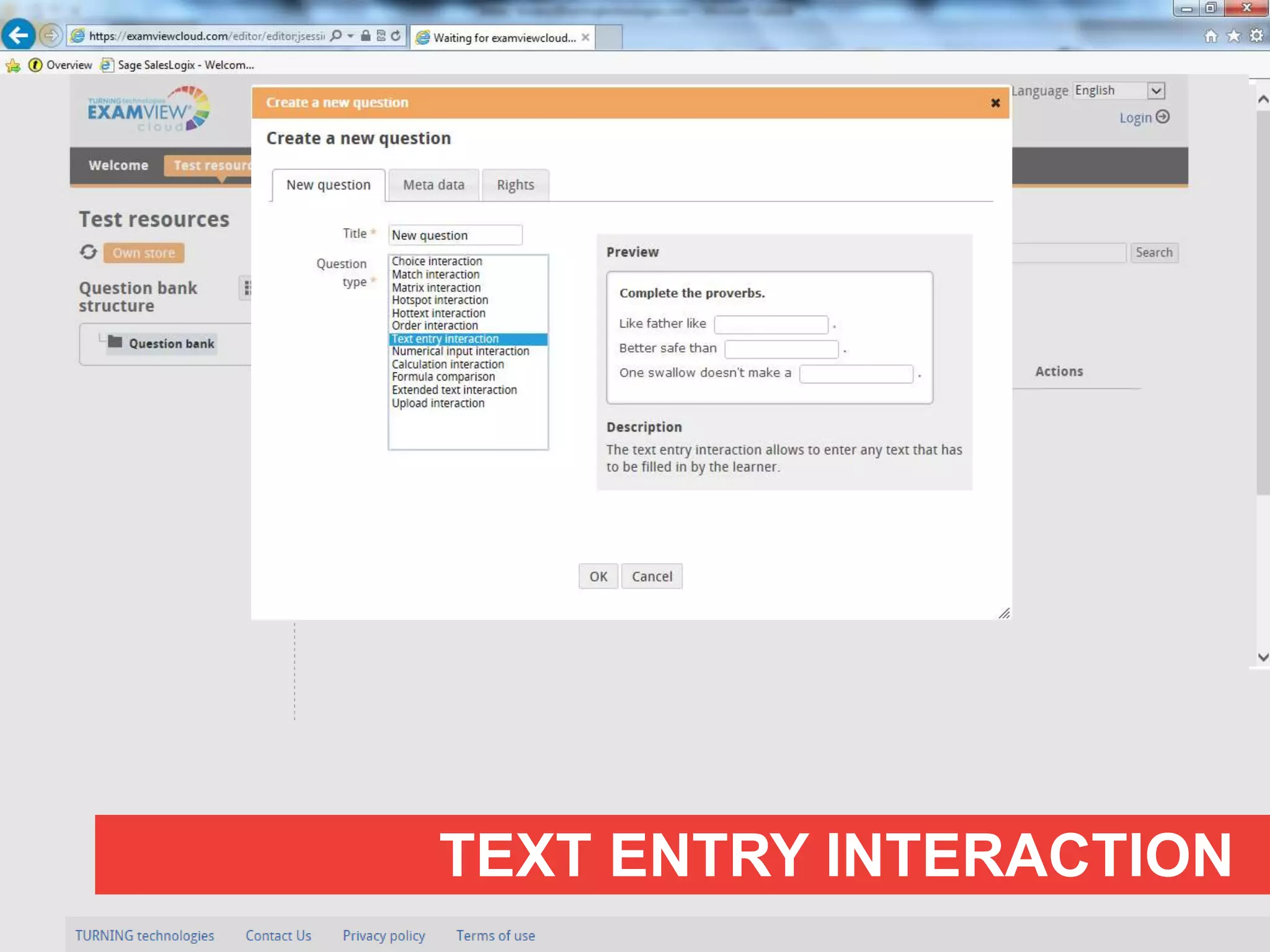Click the browser Home icon
The image size is (1270, 952).
[x=1210, y=36]
